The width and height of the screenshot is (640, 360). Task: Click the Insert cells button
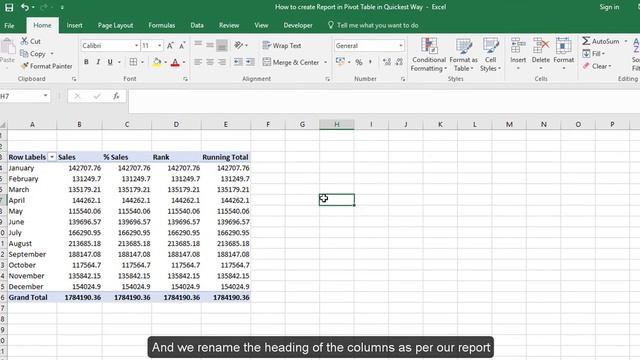pyautogui.click(x=518, y=53)
